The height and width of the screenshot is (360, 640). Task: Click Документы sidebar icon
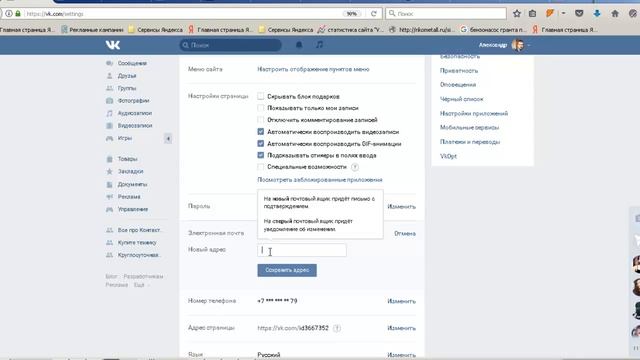pyautogui.click(x=109, y=184)
